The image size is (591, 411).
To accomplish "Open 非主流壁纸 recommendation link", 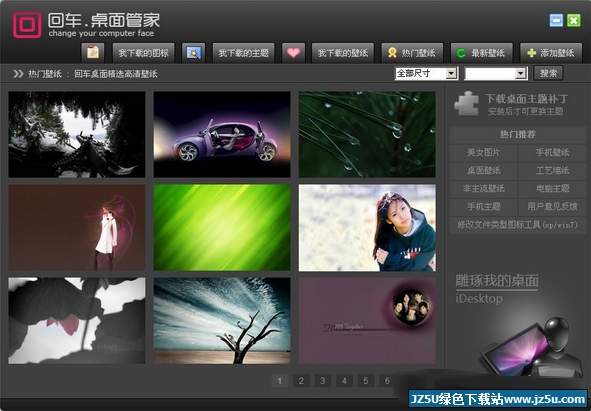I will point(484,188).
